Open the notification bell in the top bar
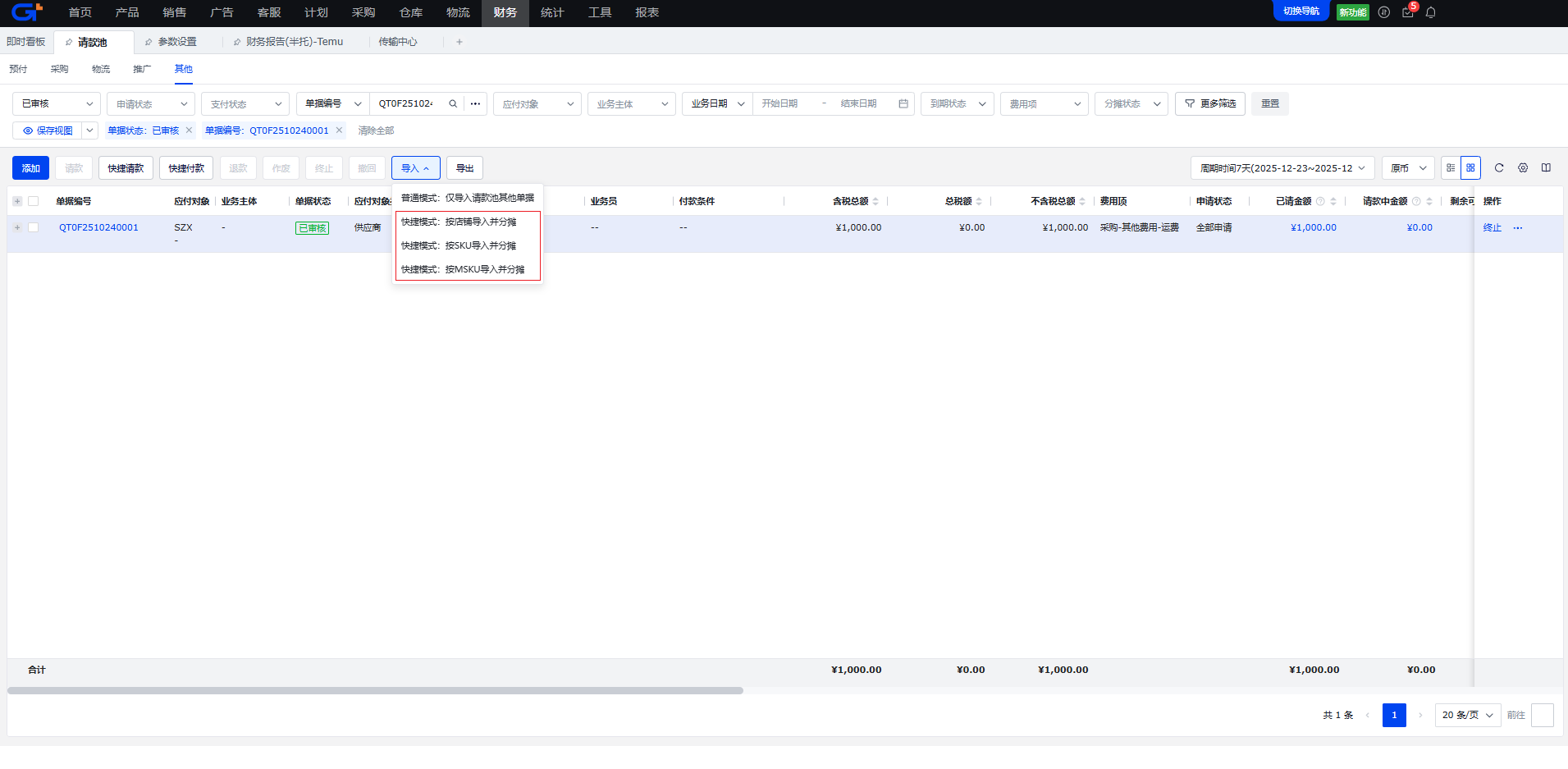1568x769 pixels. point(1431,12)
